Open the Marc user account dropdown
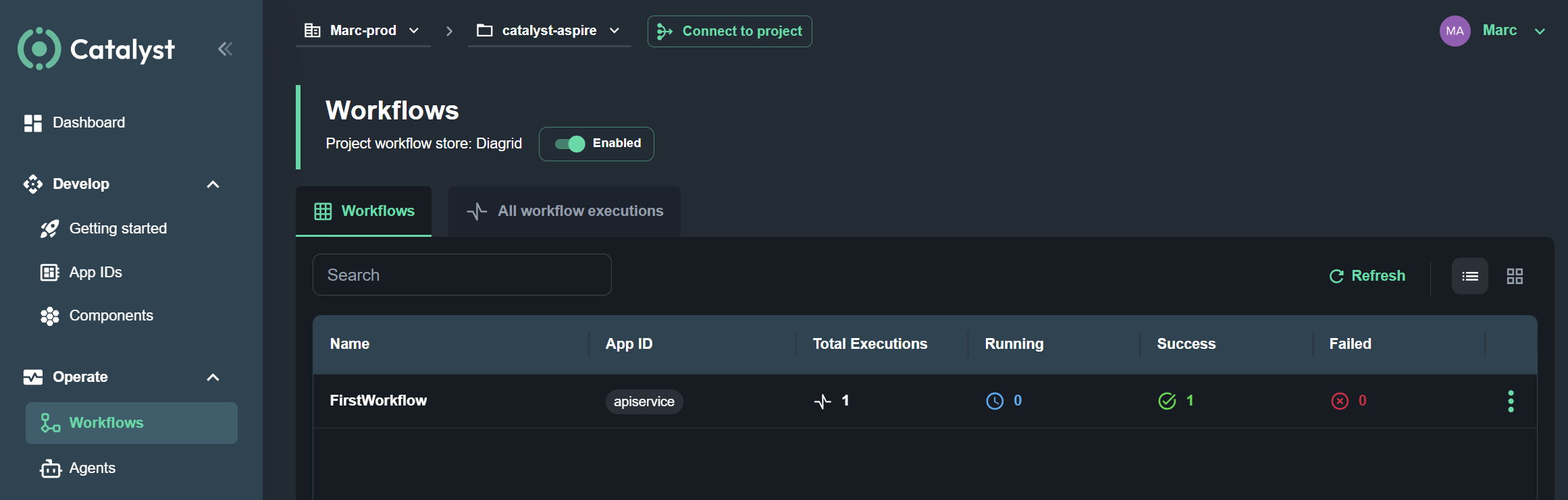1568x500 pixels. [1540, 31]
